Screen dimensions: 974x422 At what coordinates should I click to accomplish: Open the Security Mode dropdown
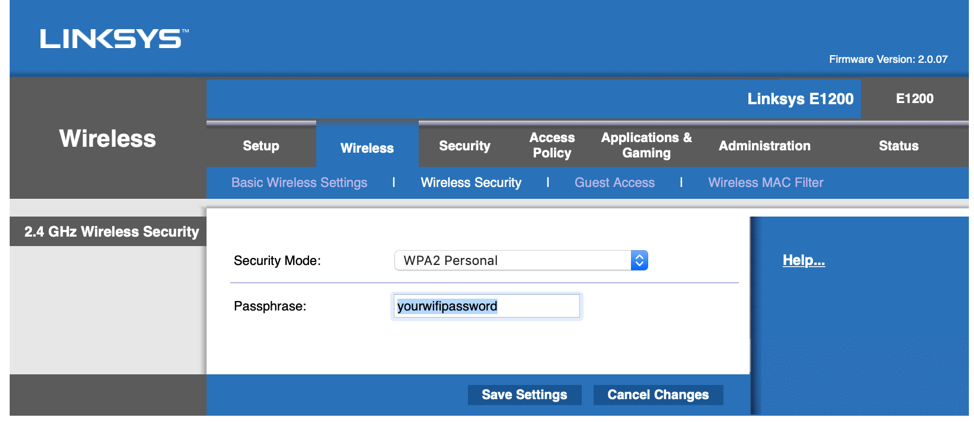(521, 260)
